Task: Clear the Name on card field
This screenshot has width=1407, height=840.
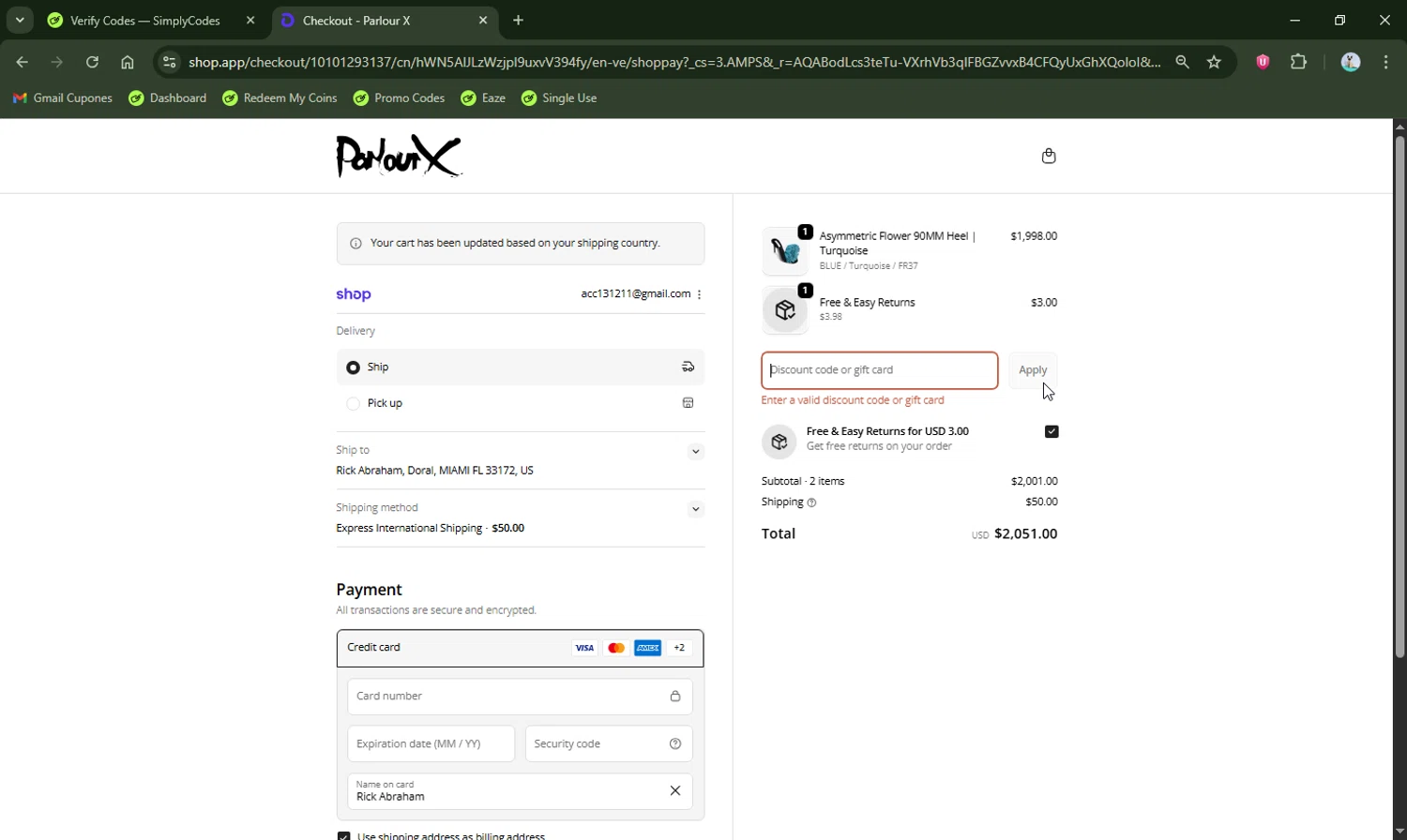Action: tap(674, 791)
